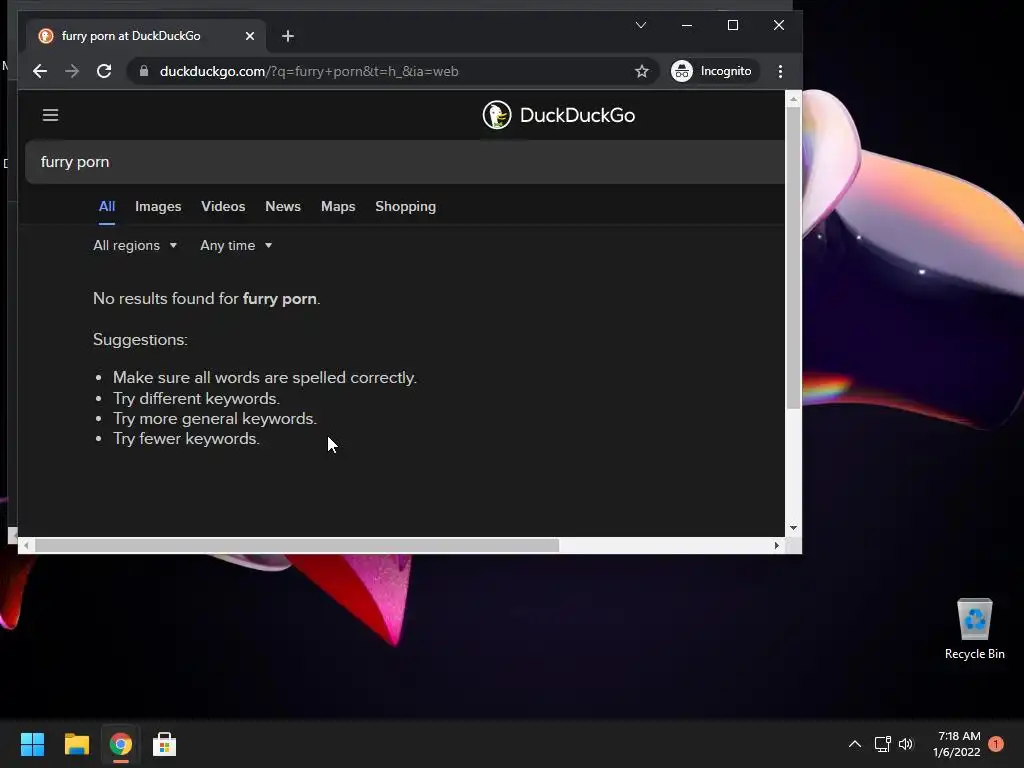Viewport: 1024px width, 768px height.
Task: Click the scroll-down arrow of the page
Action: 793,528
